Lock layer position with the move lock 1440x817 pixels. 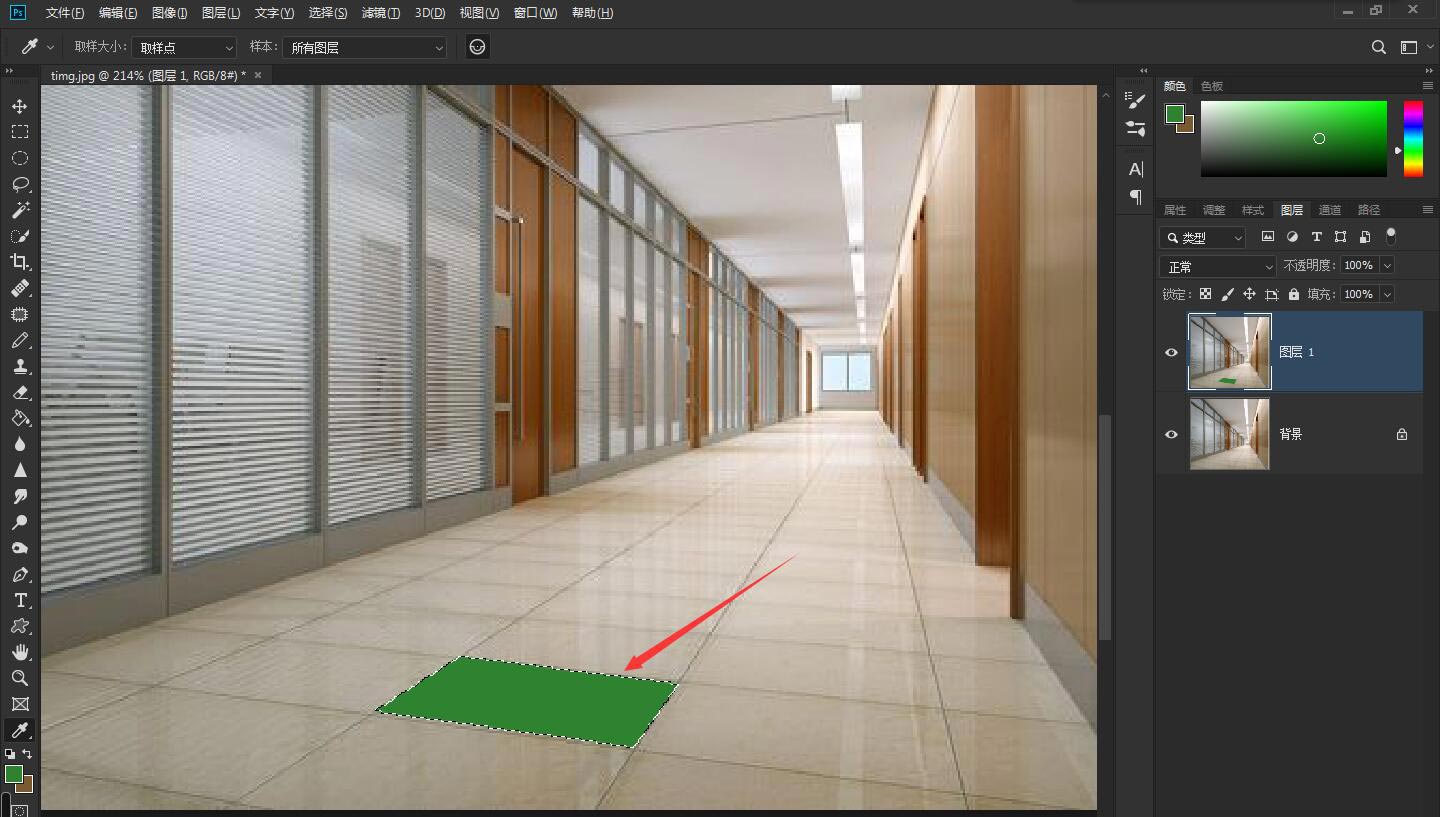1249,294
